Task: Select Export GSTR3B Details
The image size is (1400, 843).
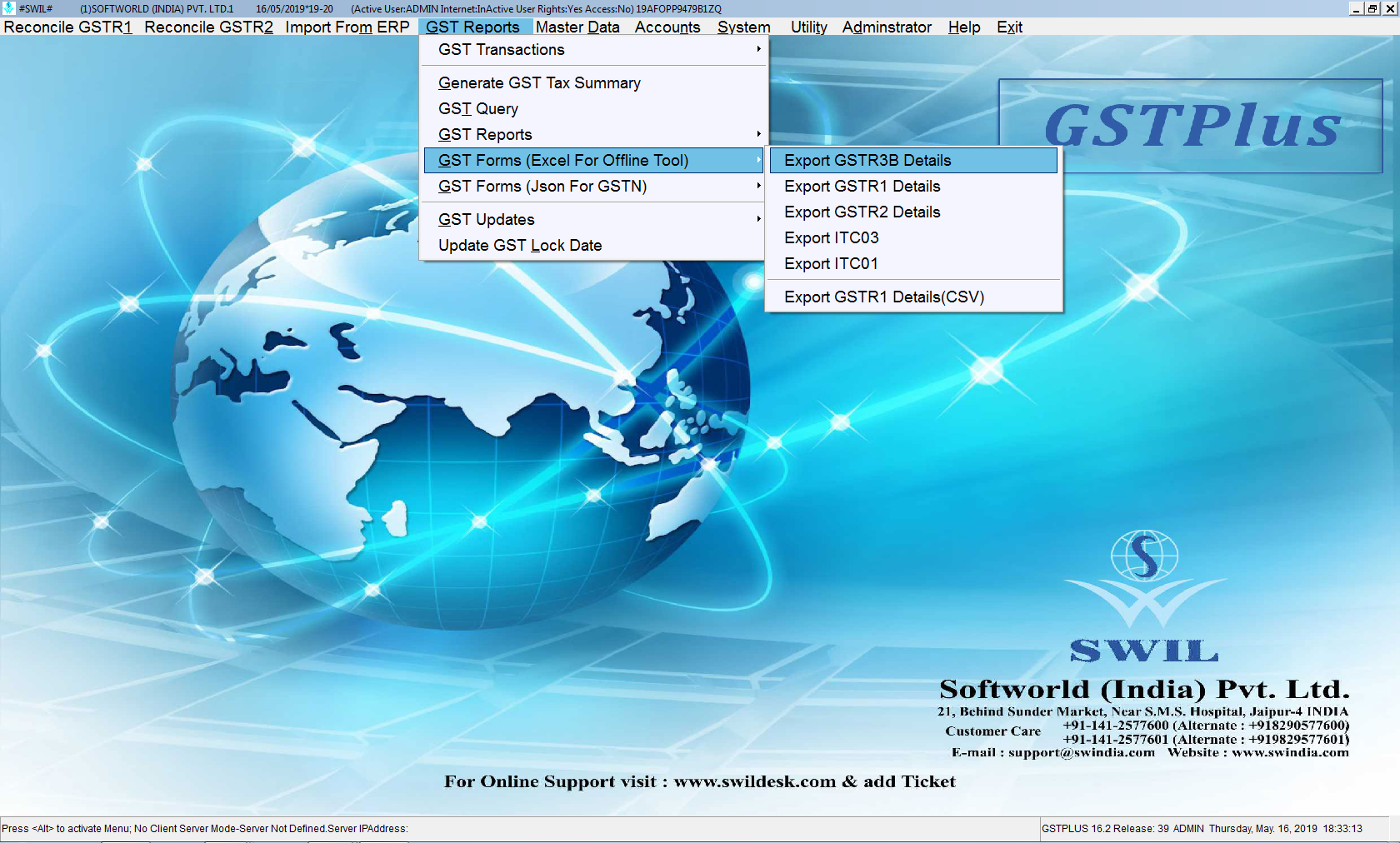Action: [x=913, y=161]
